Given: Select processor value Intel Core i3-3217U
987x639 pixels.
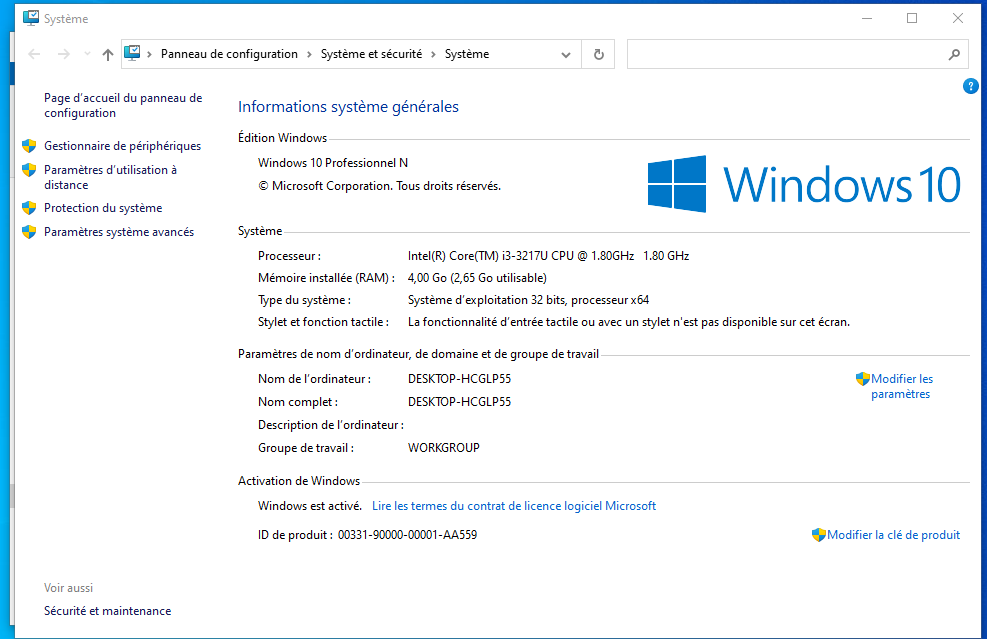Looking at the screenshot, I should point(548,256).
